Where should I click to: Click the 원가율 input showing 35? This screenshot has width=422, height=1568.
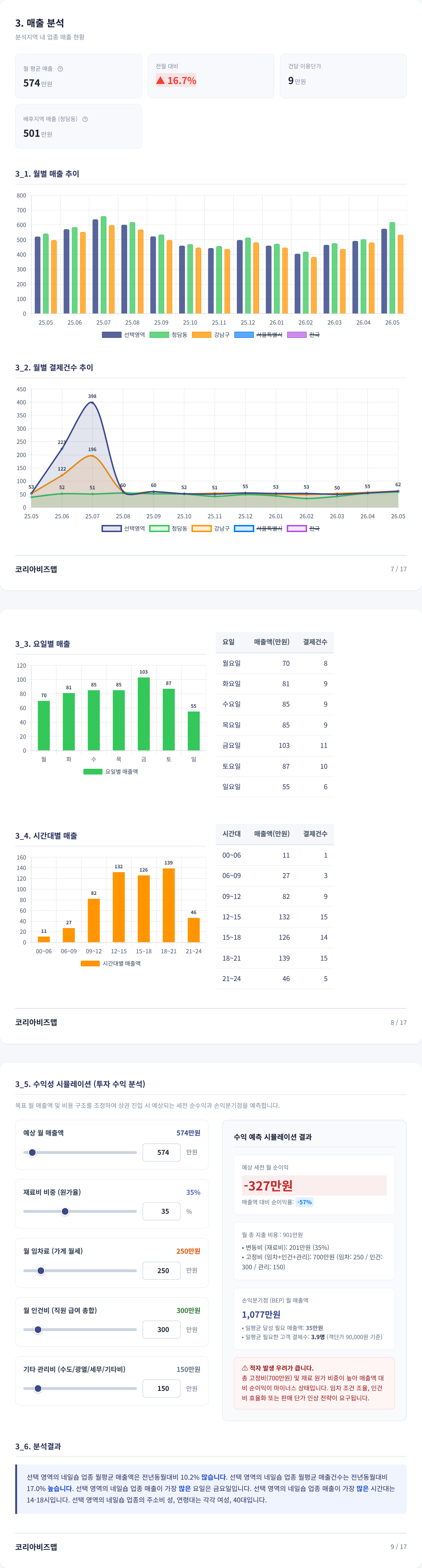click(x=161, y=1211)
